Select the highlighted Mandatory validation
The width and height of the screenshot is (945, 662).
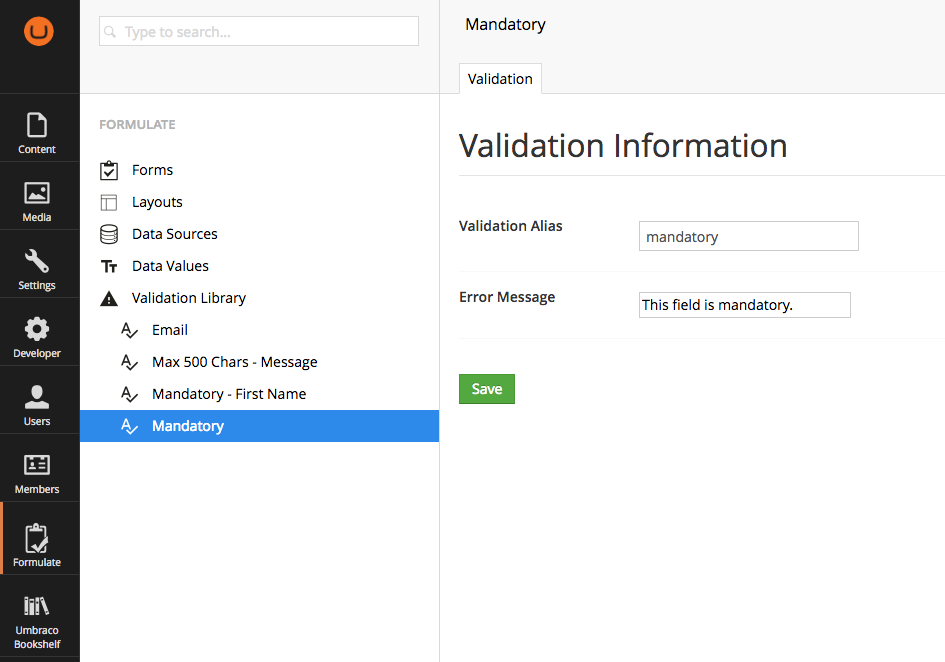pos(259,426)
